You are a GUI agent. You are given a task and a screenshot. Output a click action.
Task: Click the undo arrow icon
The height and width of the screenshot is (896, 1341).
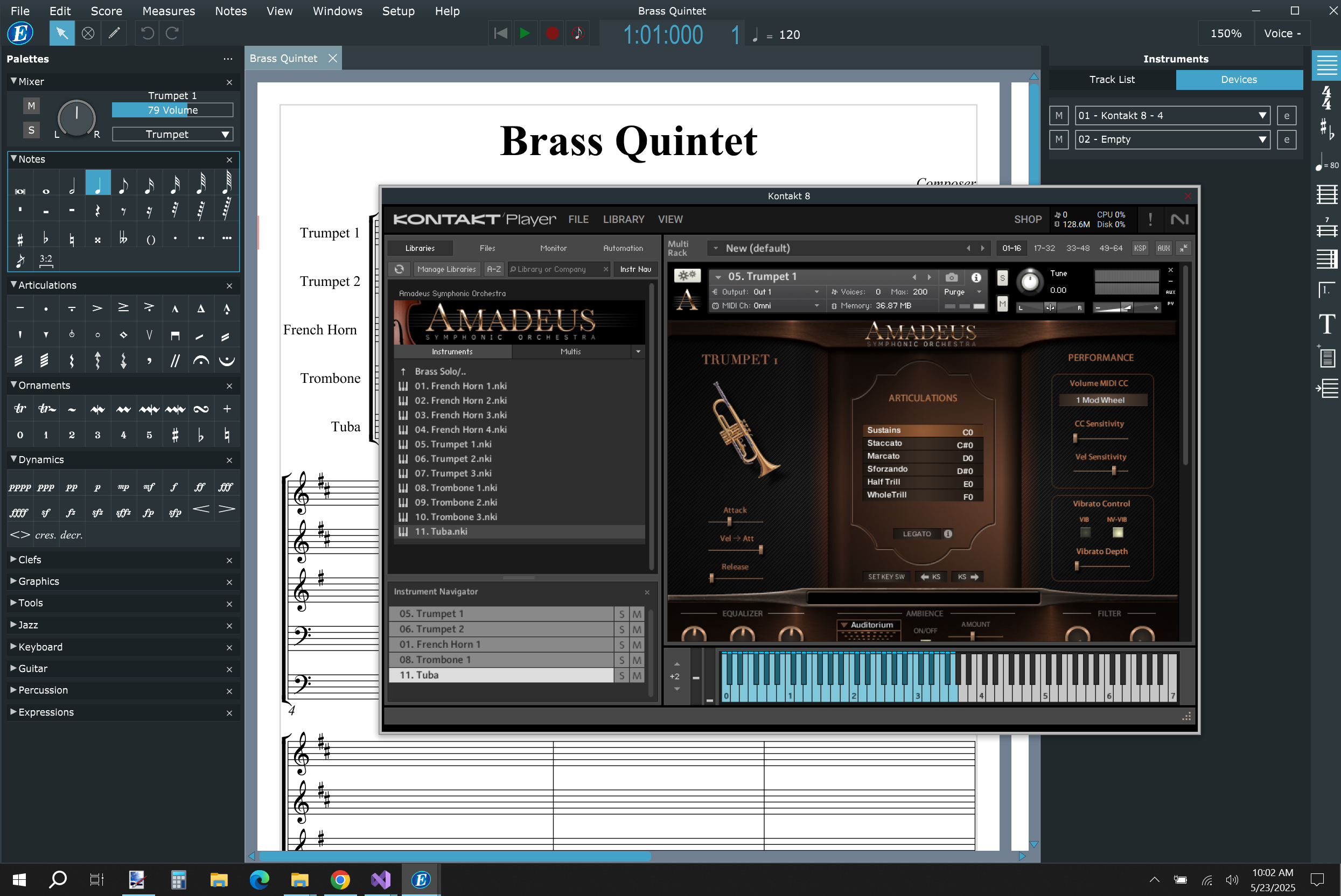(x=148, y=33)
